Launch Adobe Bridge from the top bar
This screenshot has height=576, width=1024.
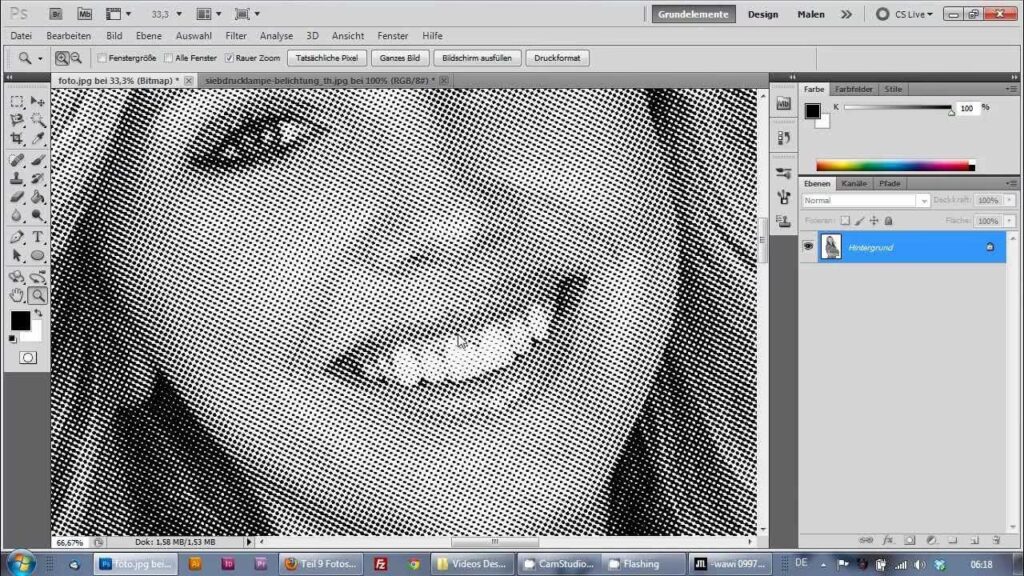[x=56, y=14]
